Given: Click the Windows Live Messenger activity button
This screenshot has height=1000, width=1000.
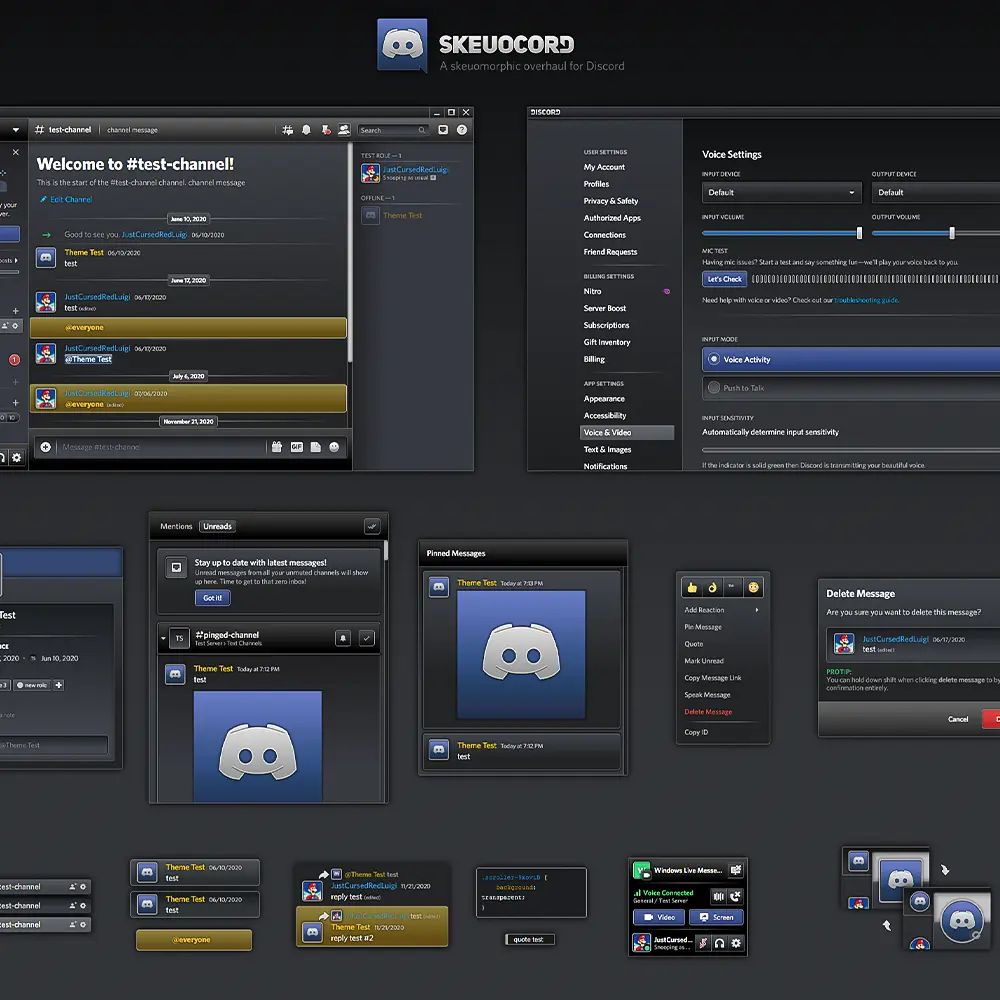Looking at the screenshot, I should pyautogui.click(x=735, y=870).
